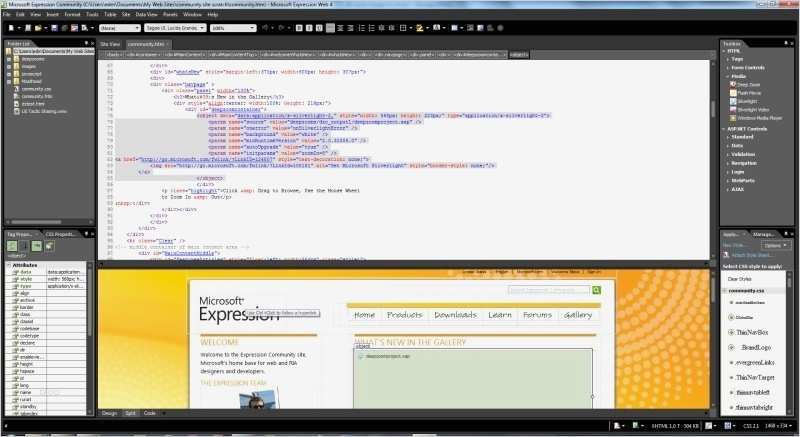The width and height of the screenshot is (800, 437).
Task: Click Gallery link in page preview
Action: (x=578, y=315)
